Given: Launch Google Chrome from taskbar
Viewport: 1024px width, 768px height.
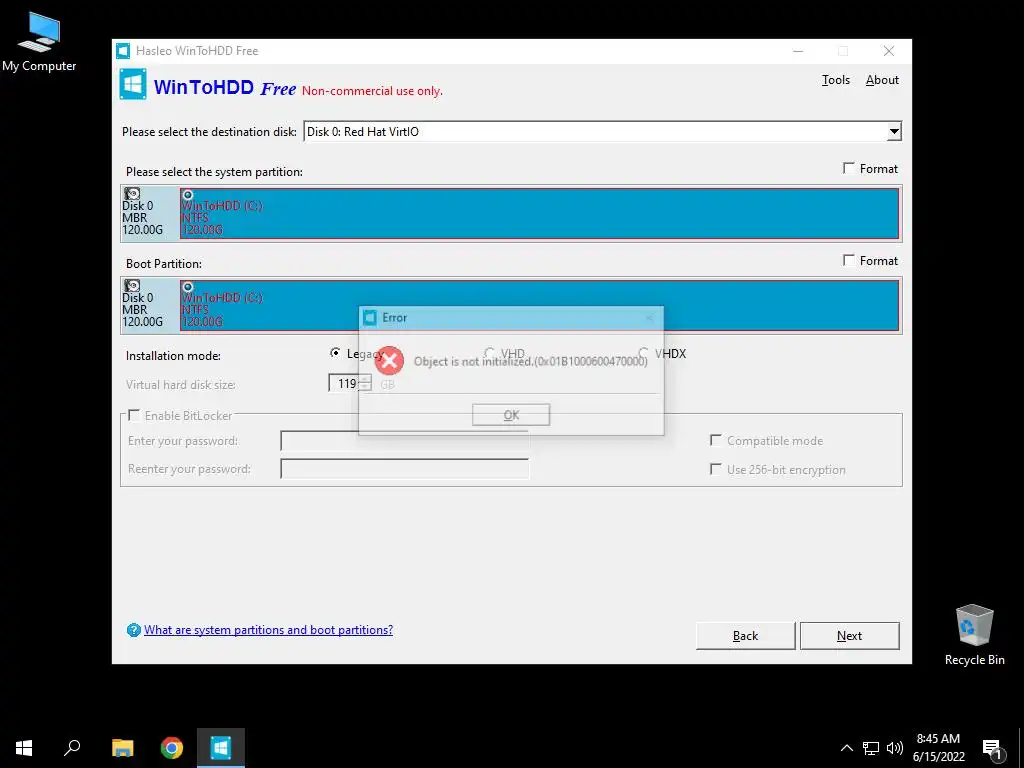Looking at the screenshot, I should pos(172,748).
